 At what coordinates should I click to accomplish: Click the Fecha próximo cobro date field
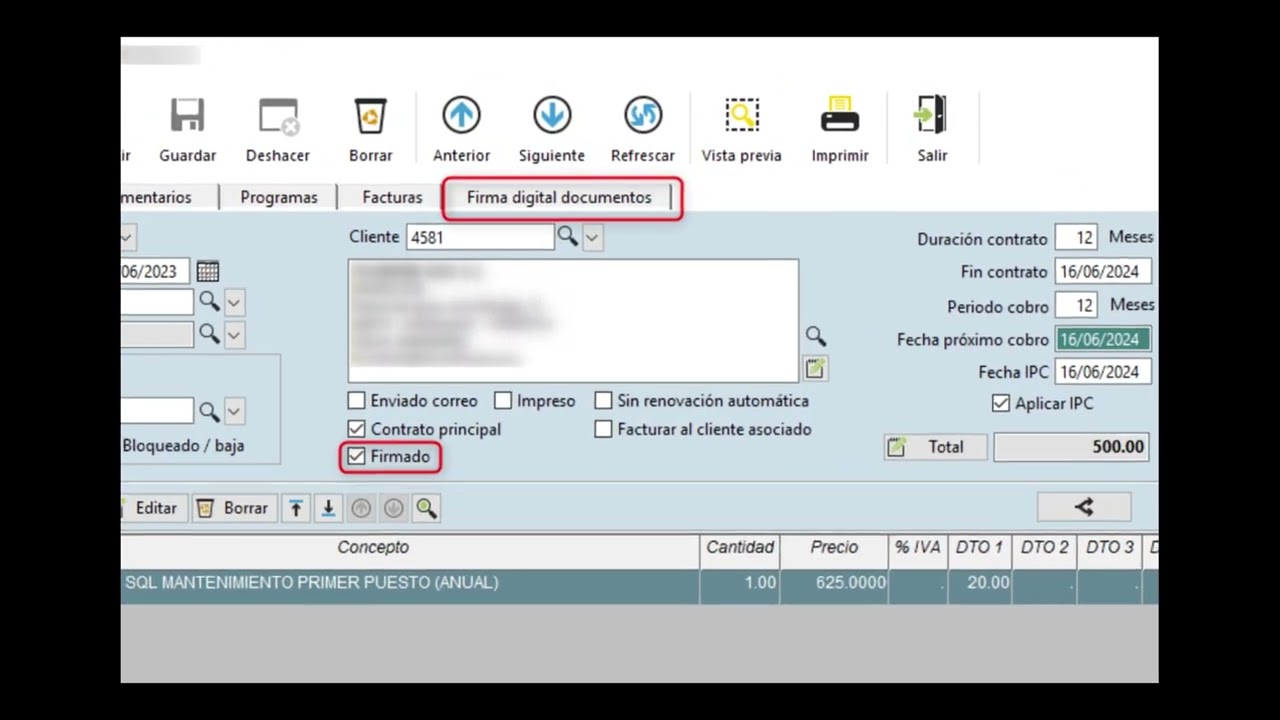[x=1103, y=340]
